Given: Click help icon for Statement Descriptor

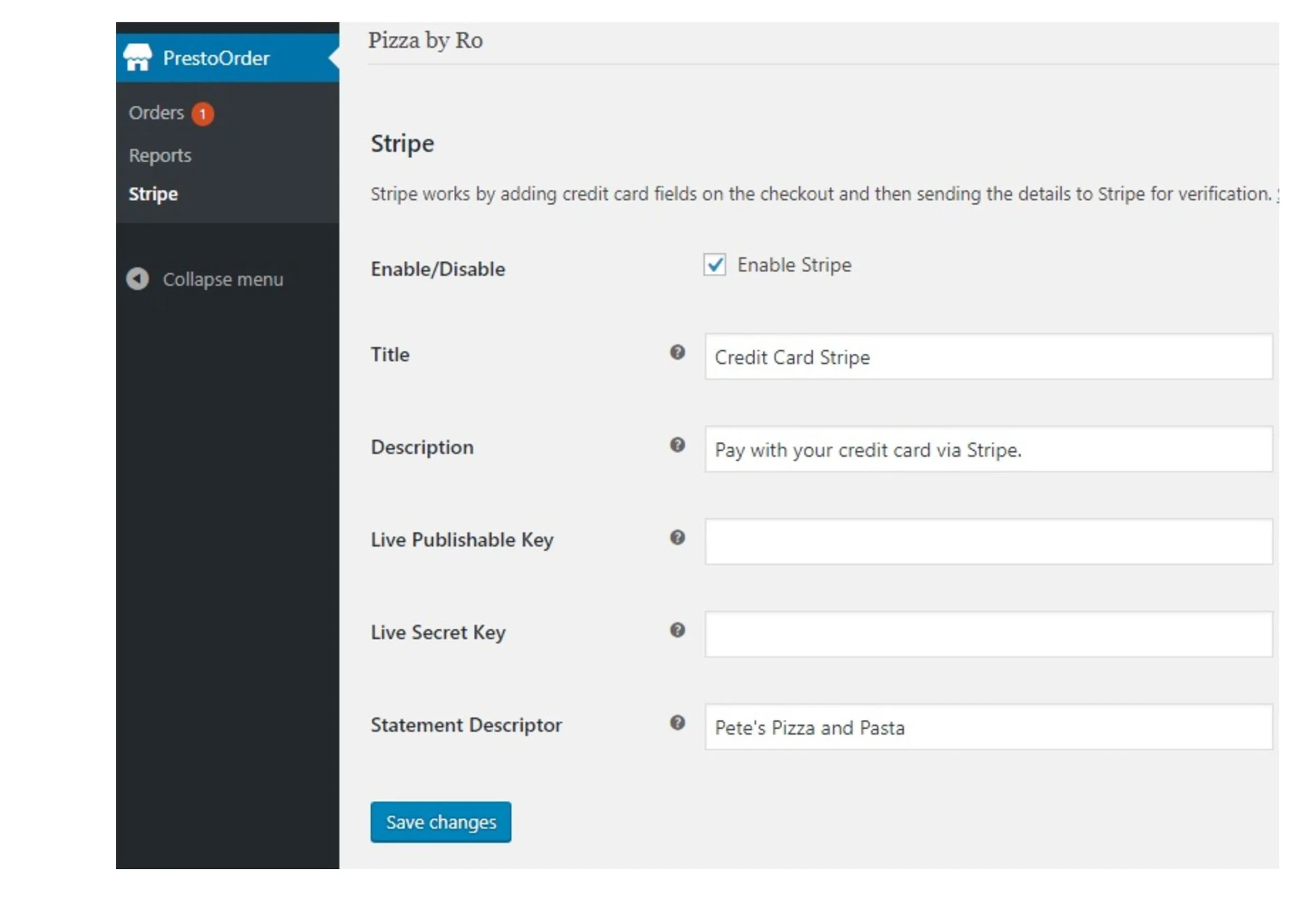Looking at the screenshot, I should 677,723.
